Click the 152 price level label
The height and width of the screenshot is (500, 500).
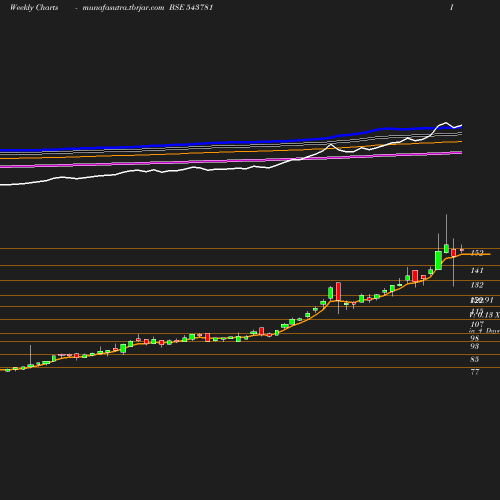click(477, 253)
